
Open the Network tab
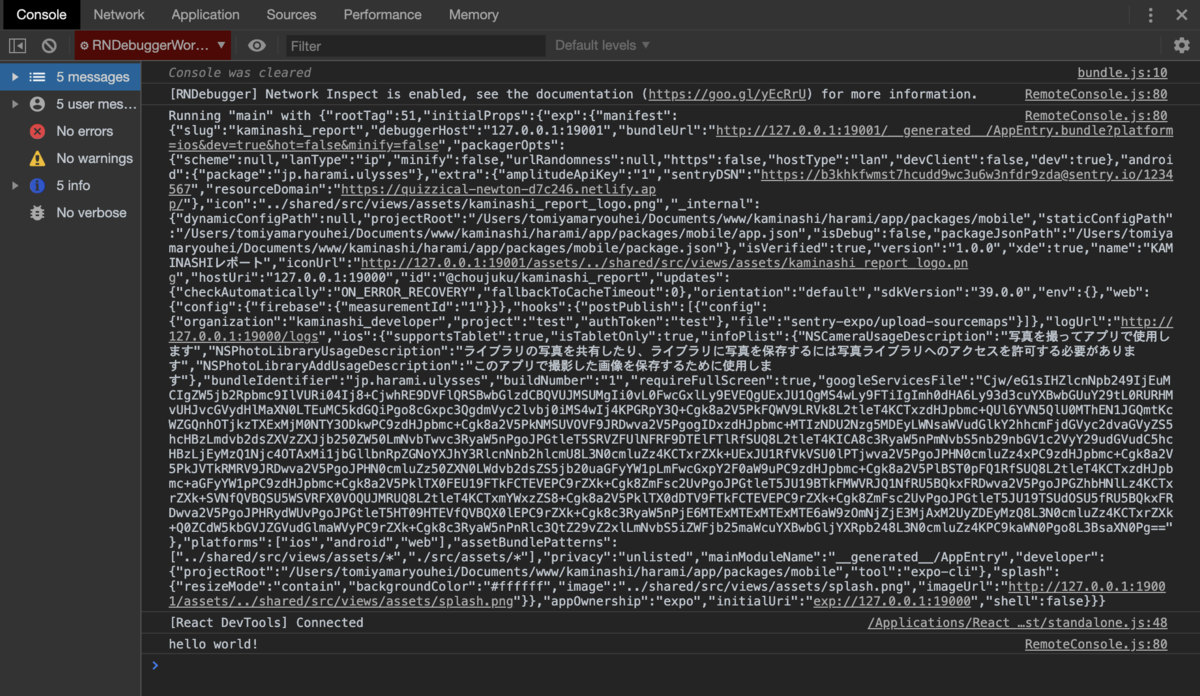(x=119, y=15)
